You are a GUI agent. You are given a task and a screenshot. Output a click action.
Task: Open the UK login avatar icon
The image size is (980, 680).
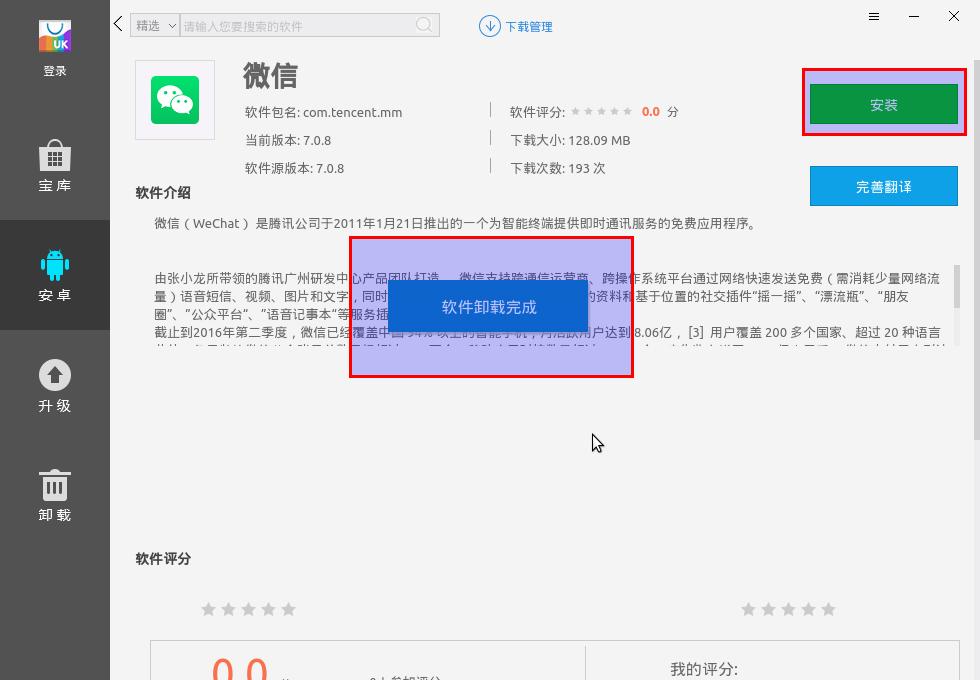coord(55,36)
